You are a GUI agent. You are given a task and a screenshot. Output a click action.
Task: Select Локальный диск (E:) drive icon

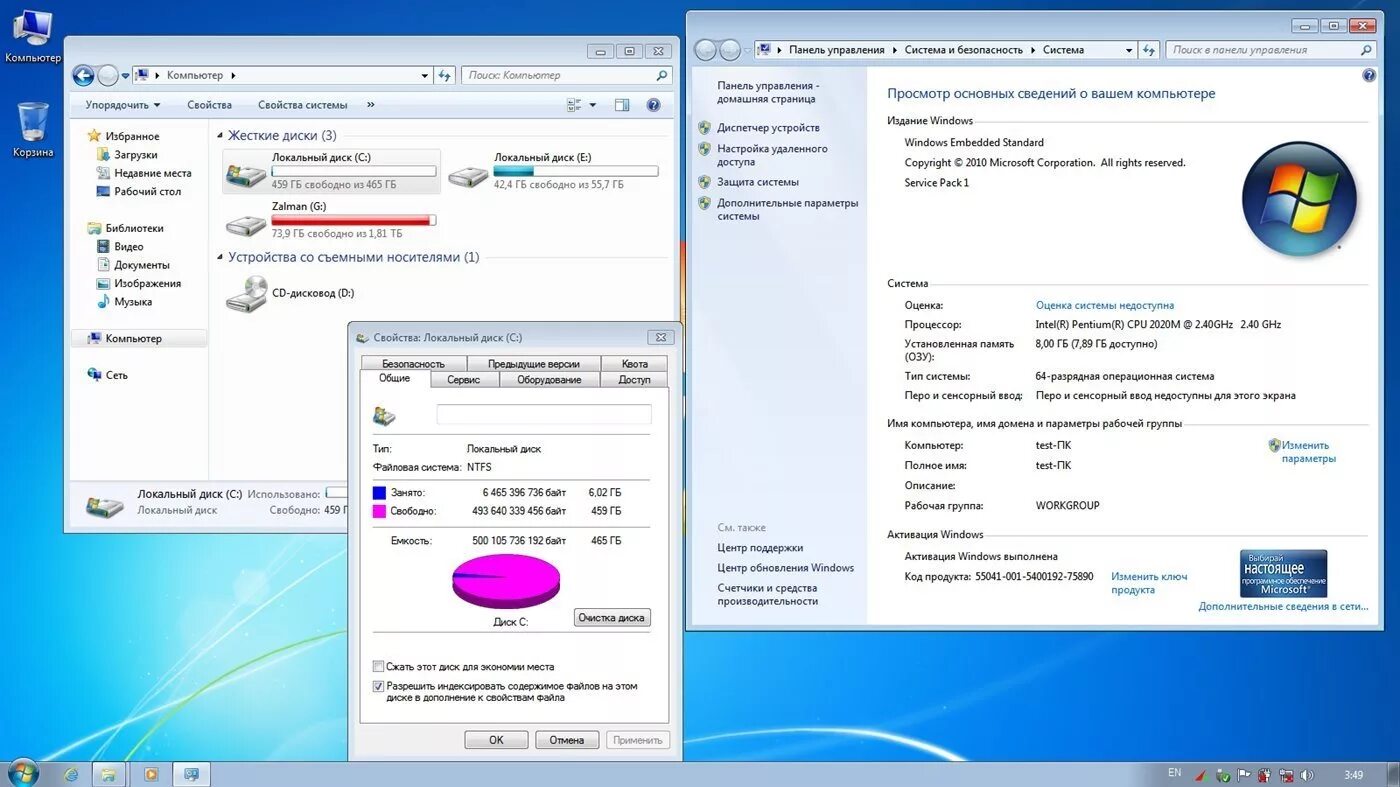tap(467, 174)
